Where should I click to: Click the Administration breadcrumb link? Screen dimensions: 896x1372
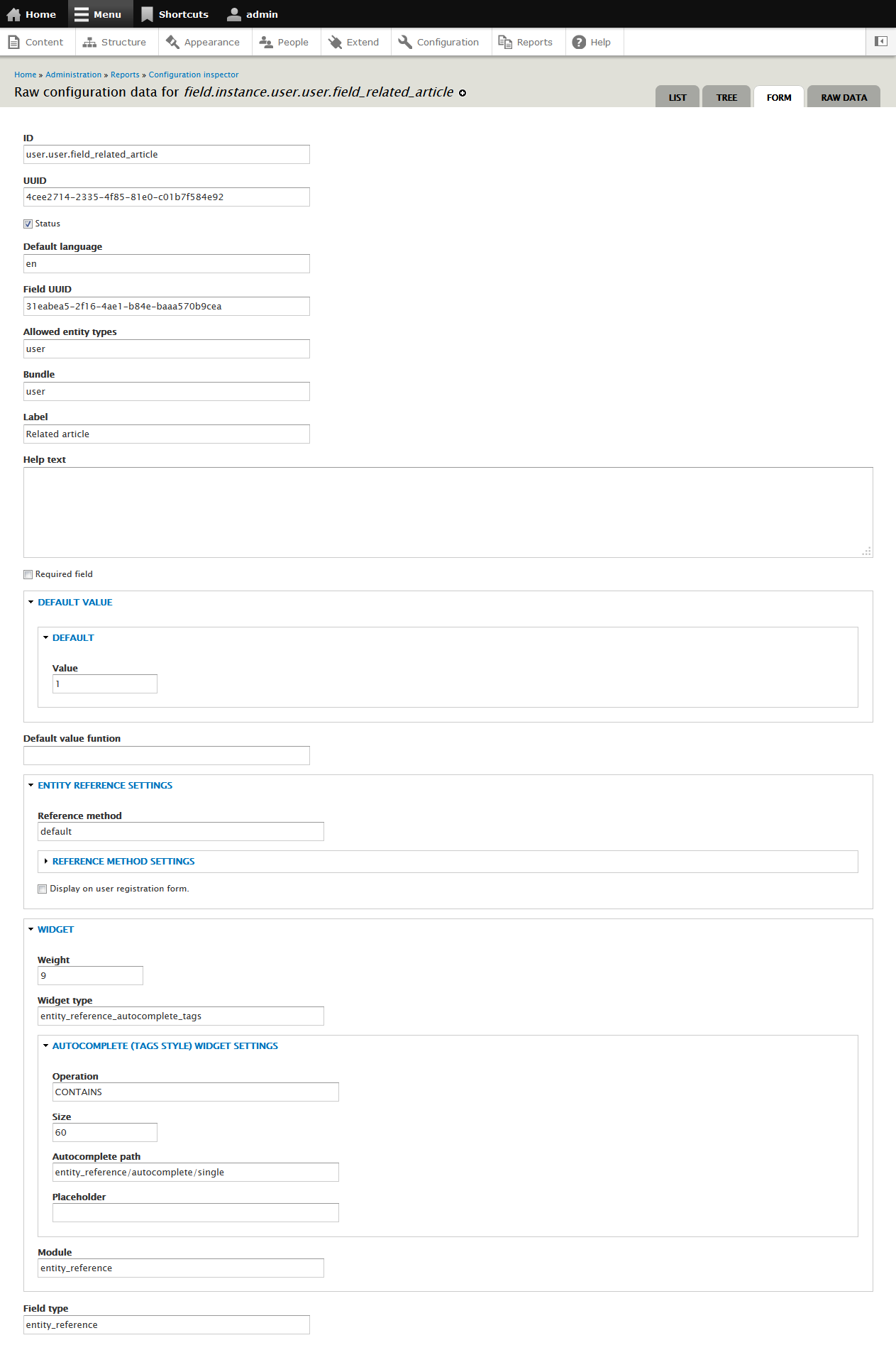click(x=73, y=74)
